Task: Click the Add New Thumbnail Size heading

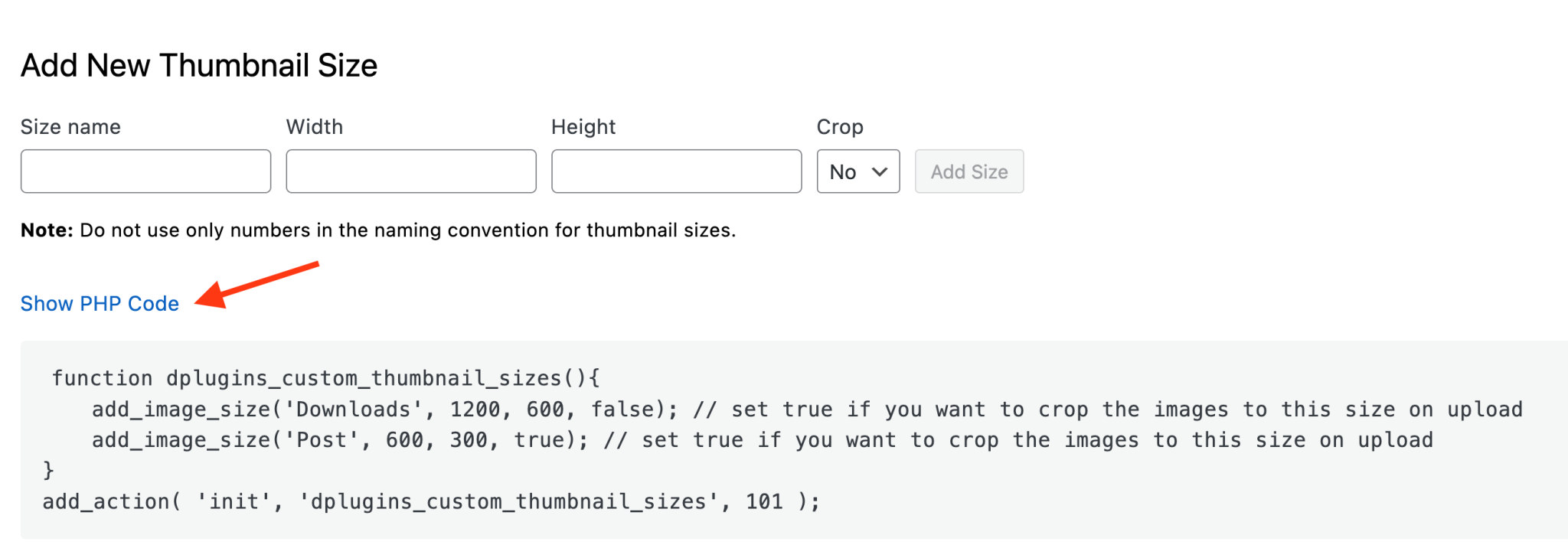Action: [199, 66]
